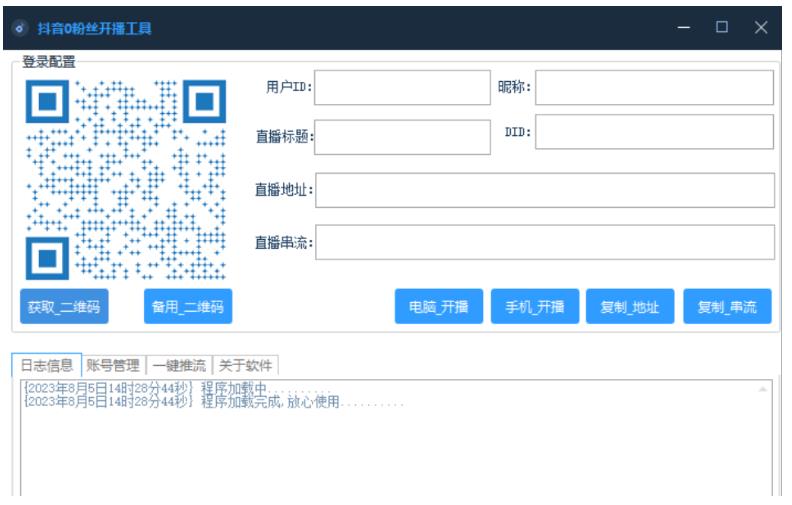
Task: Switch to the 日志信息 tab
Action: click(47, 366)
